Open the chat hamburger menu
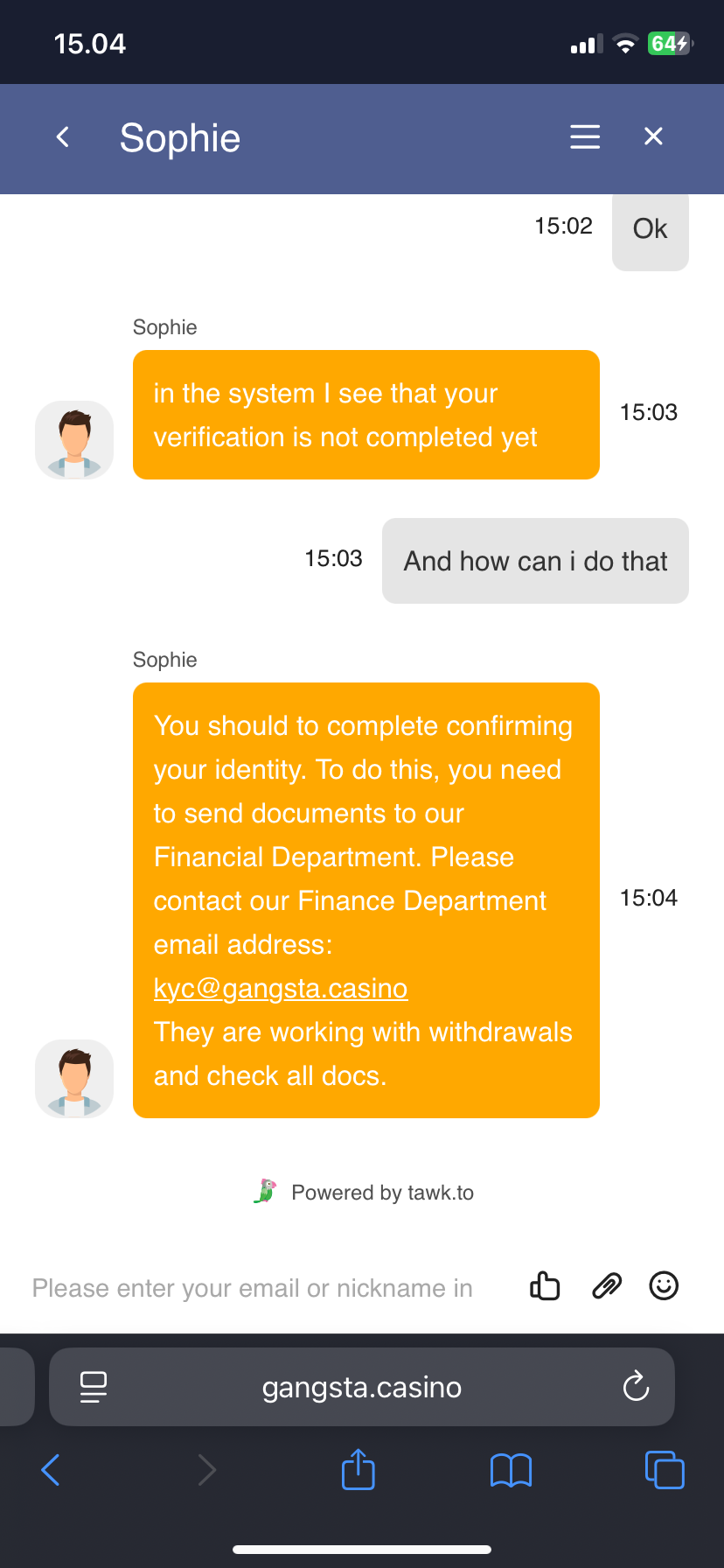Viewport: 724px width, 1568px height. tap(585, 136)
